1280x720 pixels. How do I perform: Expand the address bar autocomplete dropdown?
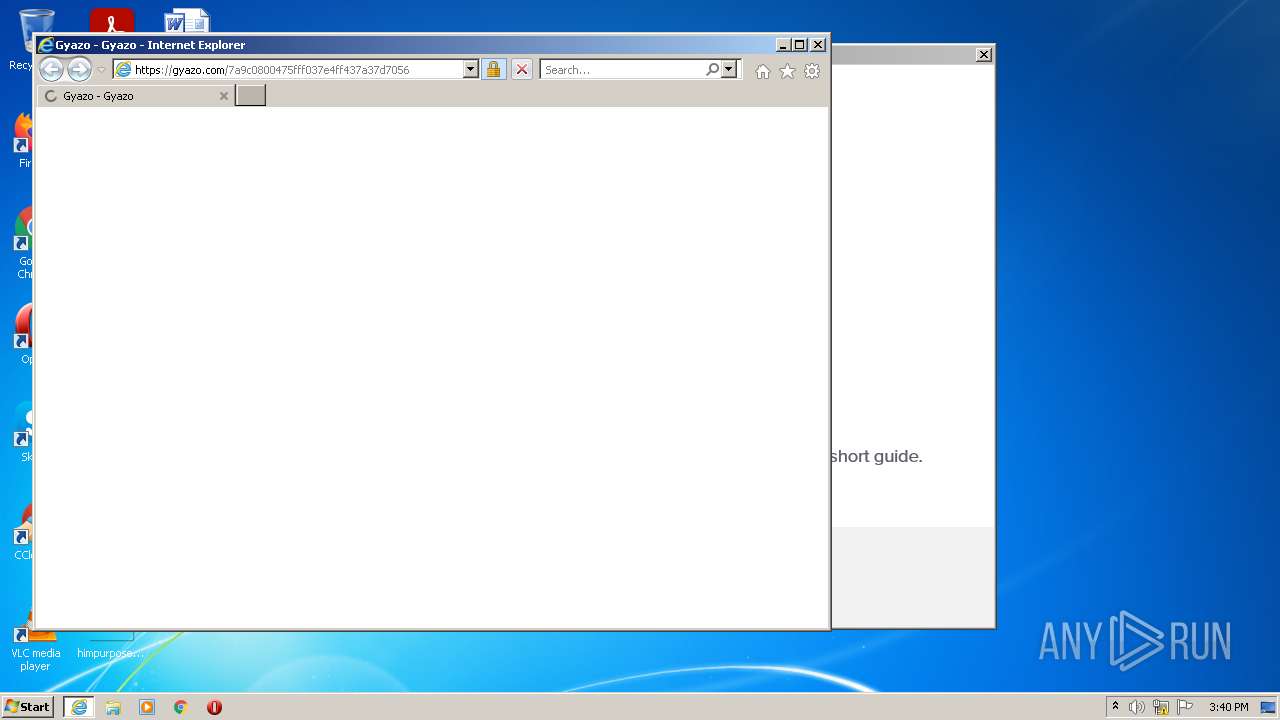(x=470, y=70)
